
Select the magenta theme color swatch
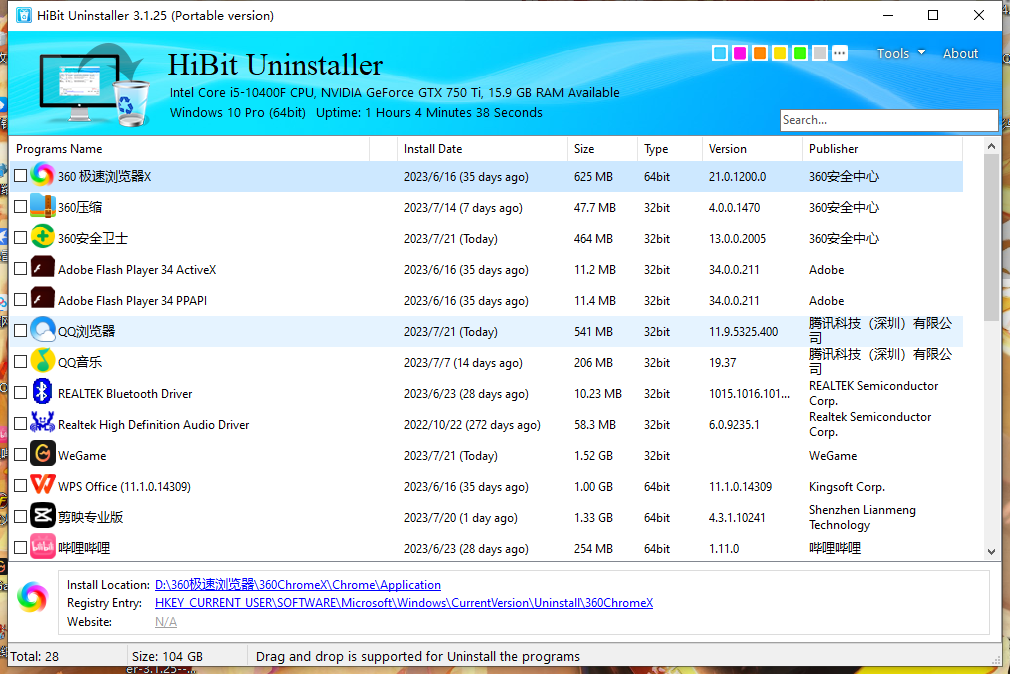tap(740, 53)
